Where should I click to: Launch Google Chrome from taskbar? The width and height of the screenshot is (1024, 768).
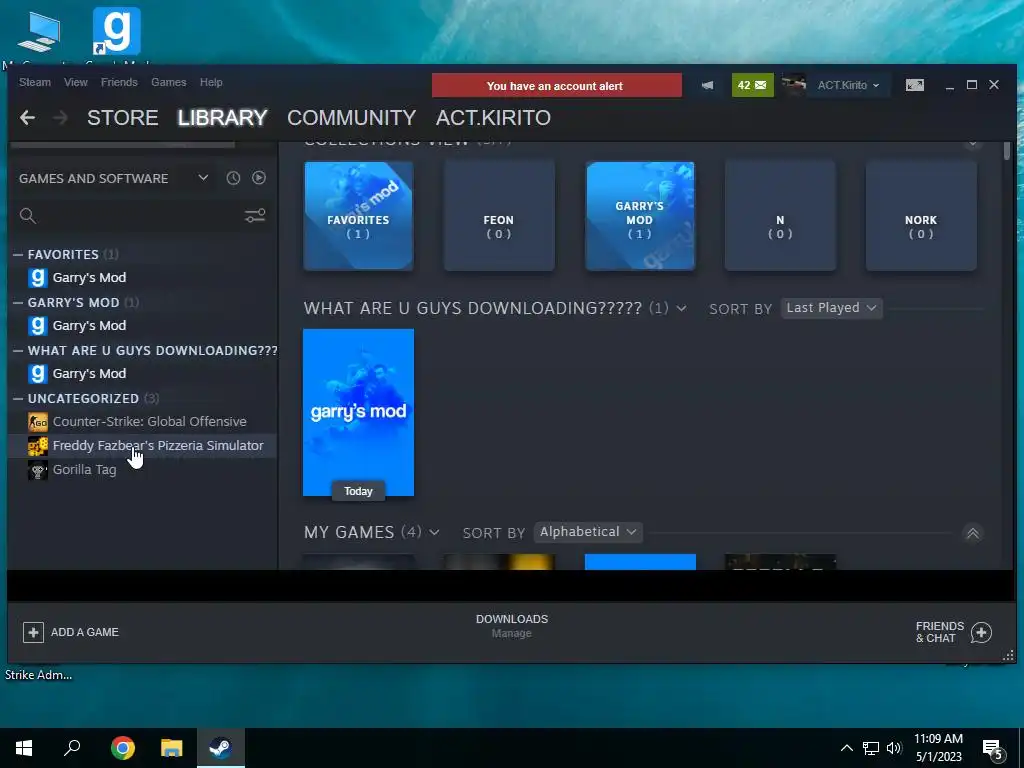[x=123, y=748]
